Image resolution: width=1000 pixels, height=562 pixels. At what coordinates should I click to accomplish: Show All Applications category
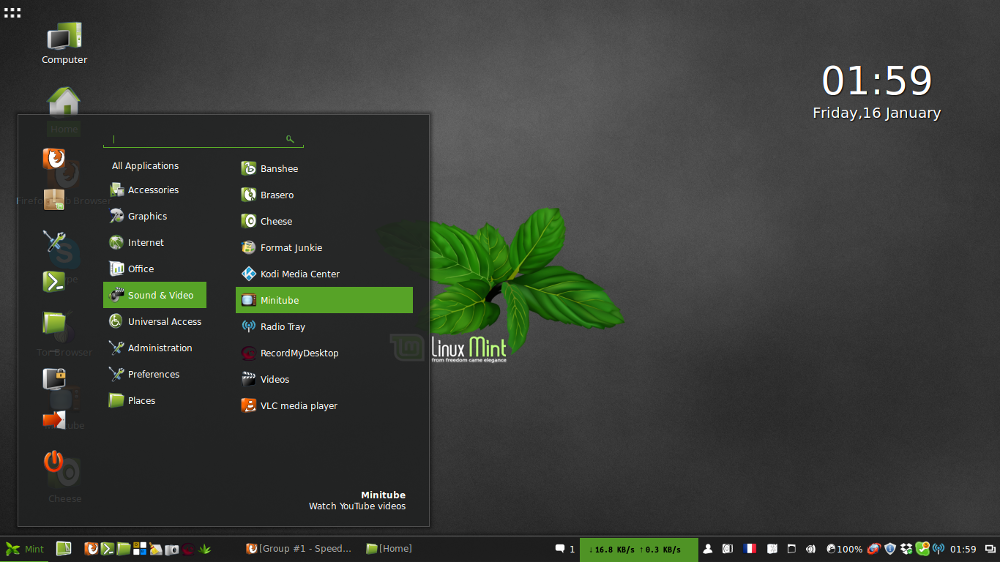point(145,166)
